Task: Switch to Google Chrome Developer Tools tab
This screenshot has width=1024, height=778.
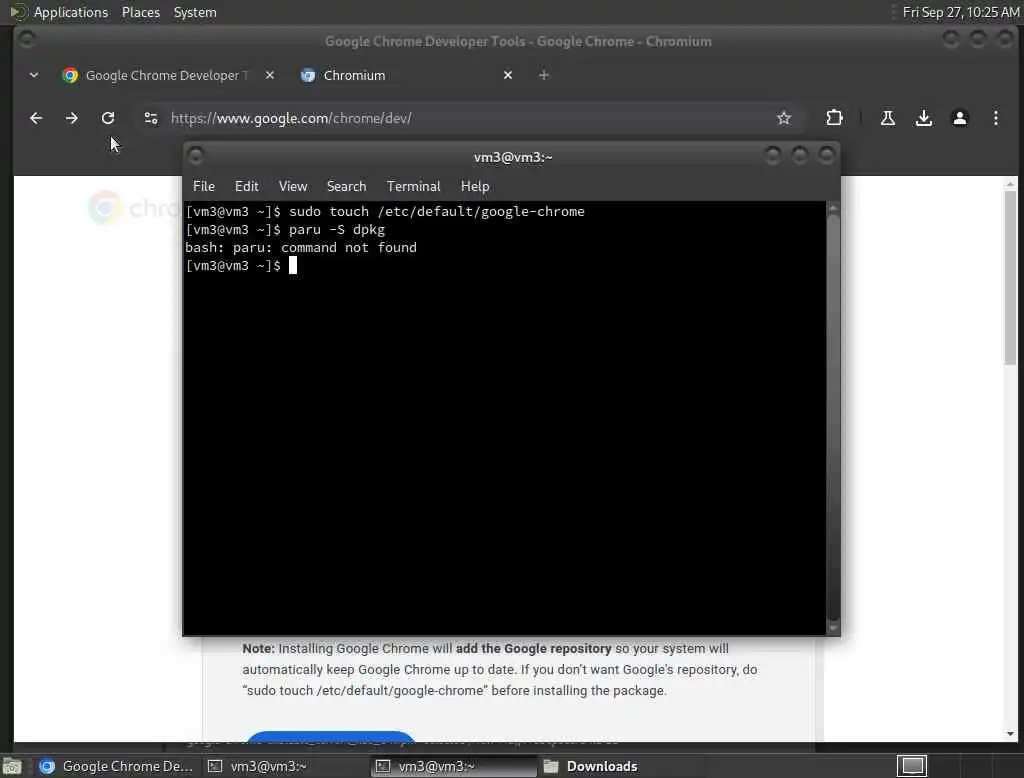Action: pyautogui.click(x=167, y=75)
